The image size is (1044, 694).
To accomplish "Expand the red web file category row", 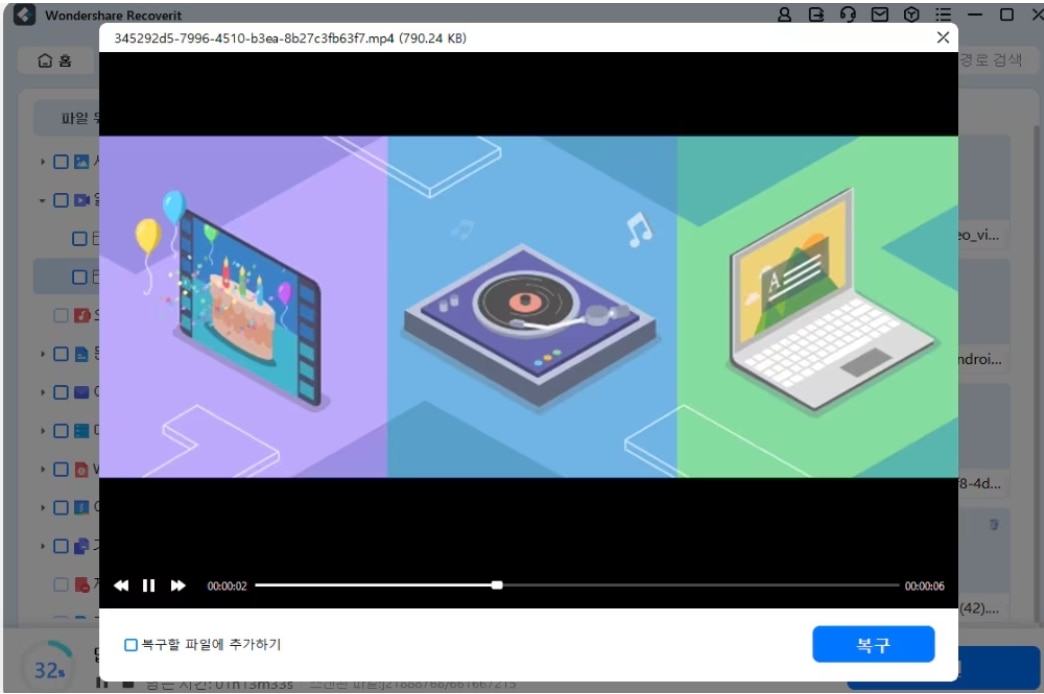I will 43,470.
